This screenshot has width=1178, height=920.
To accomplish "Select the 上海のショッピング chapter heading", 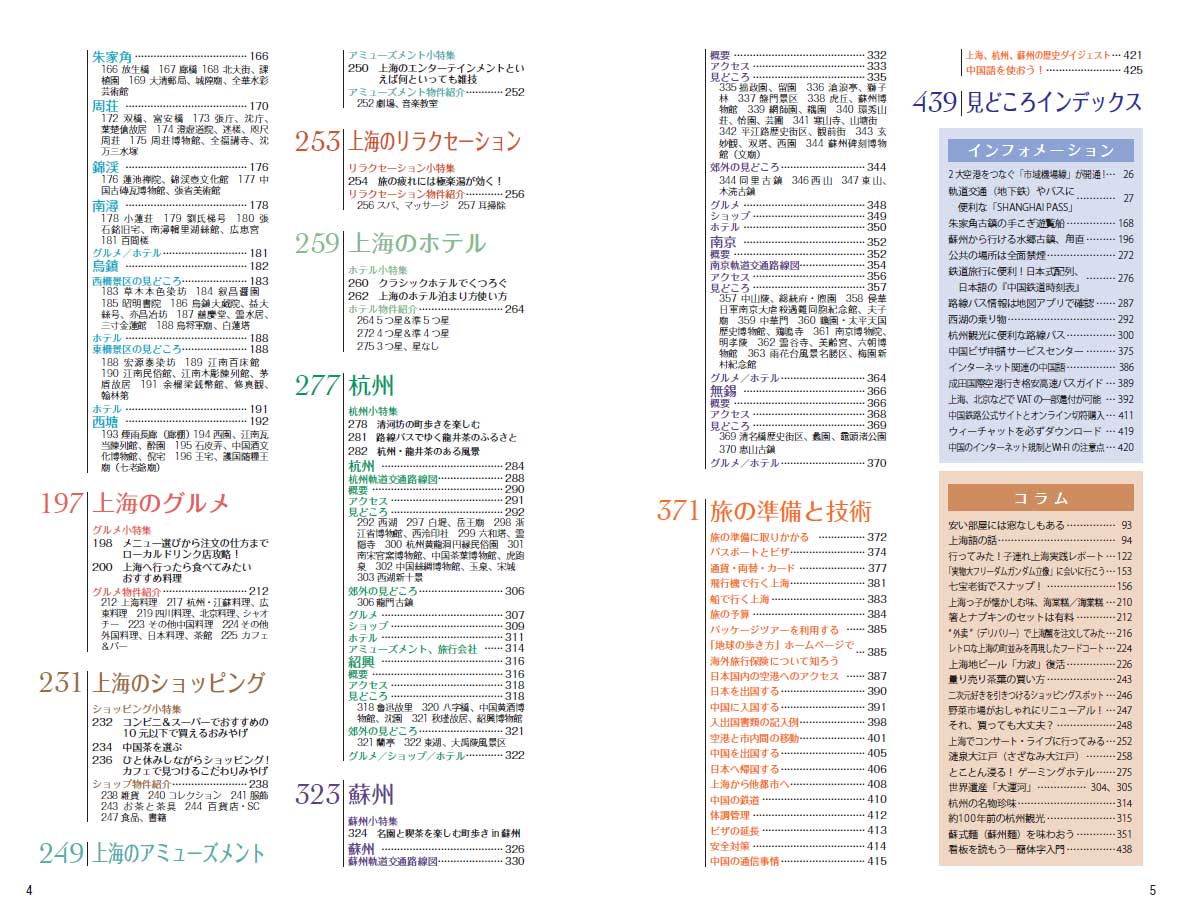I will tap(178, 683).
